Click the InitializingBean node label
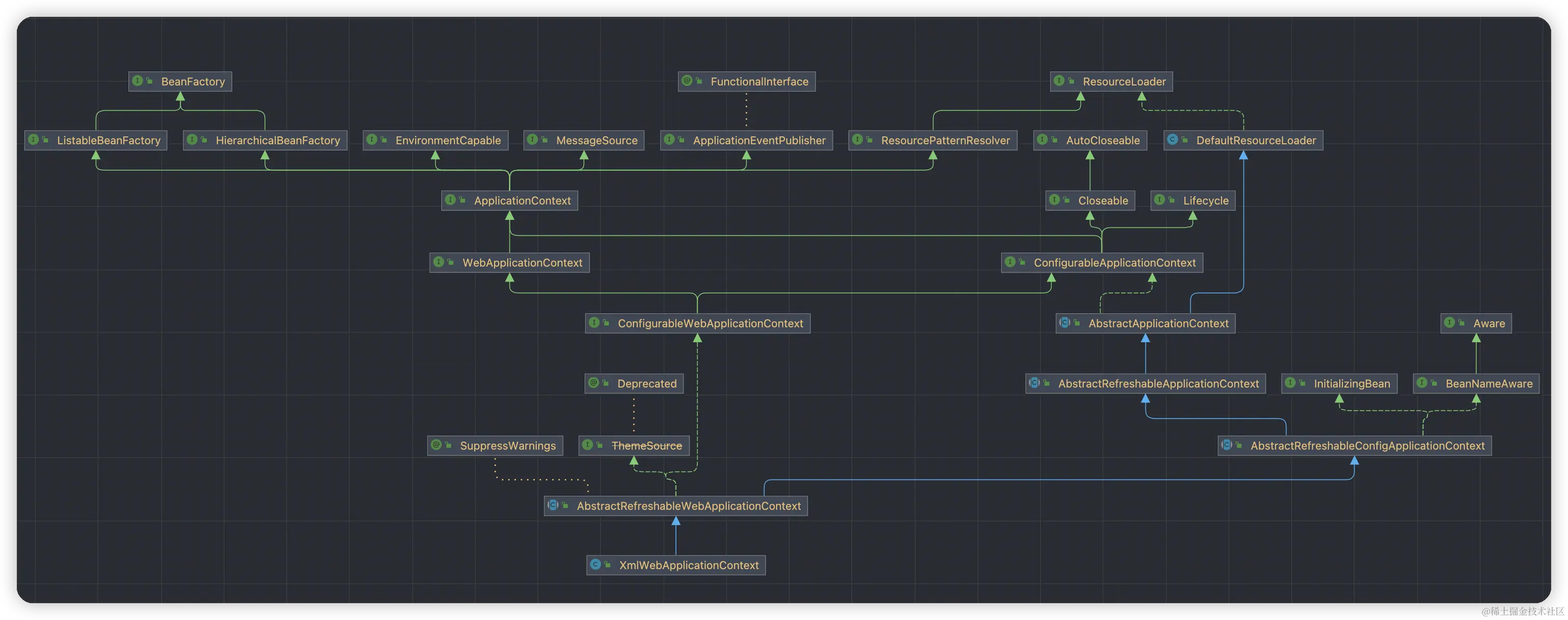 (x=1351, y=384)
